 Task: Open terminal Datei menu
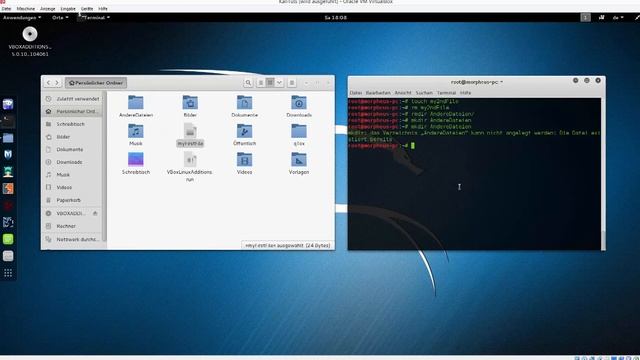(x=356, y=93)
